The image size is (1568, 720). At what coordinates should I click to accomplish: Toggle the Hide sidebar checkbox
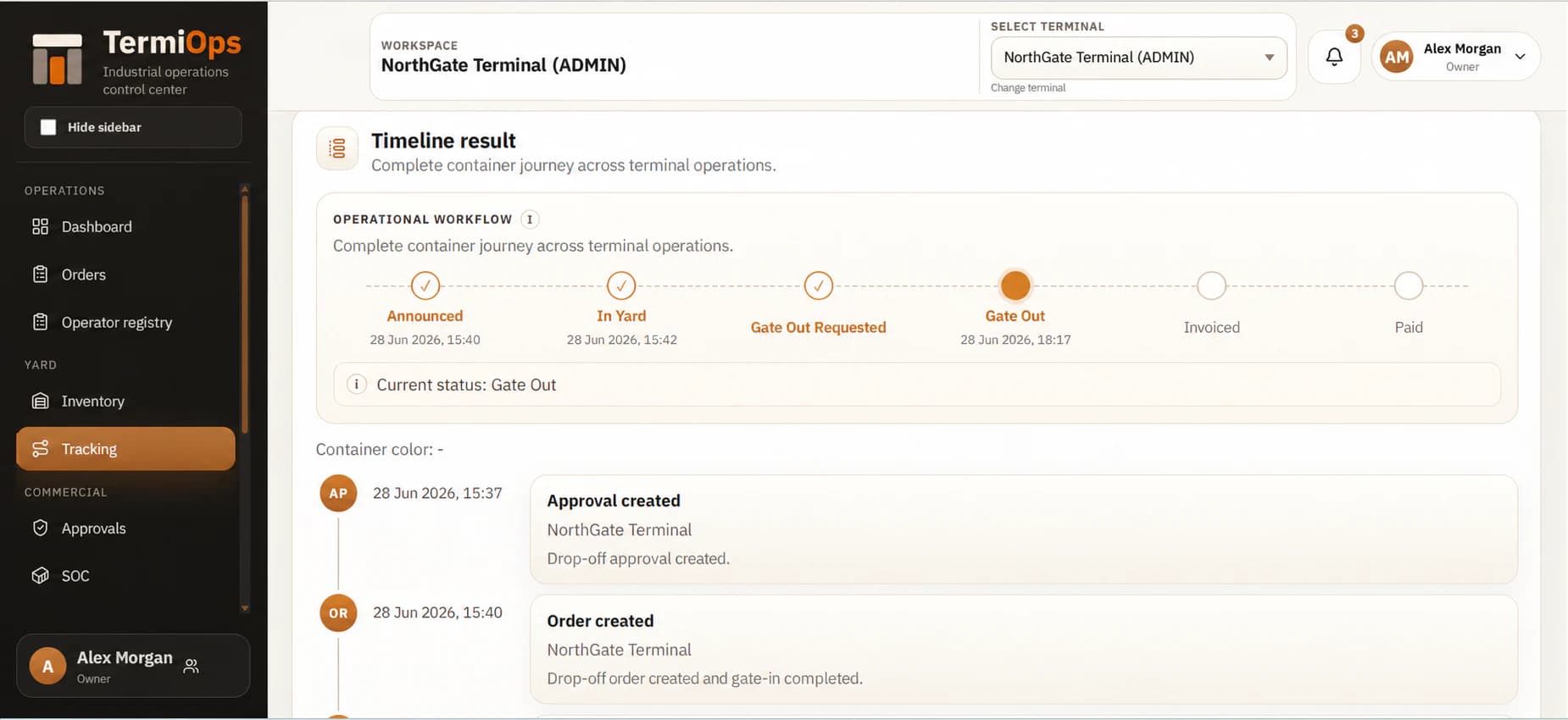pyautogui.click(x=48, y=127)
